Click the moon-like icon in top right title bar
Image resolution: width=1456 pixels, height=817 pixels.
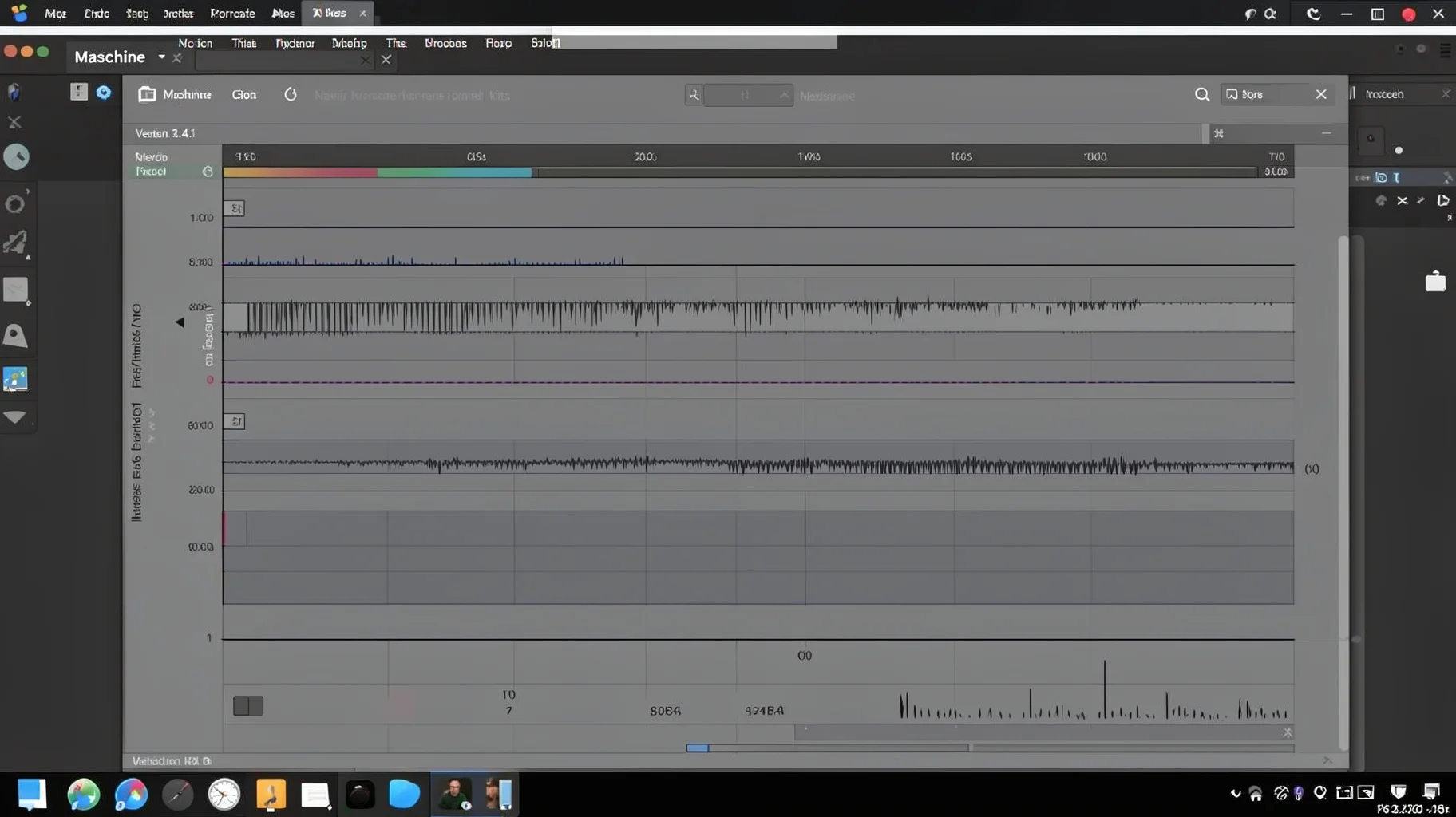pyautogui.click(x=1313, y=14)
